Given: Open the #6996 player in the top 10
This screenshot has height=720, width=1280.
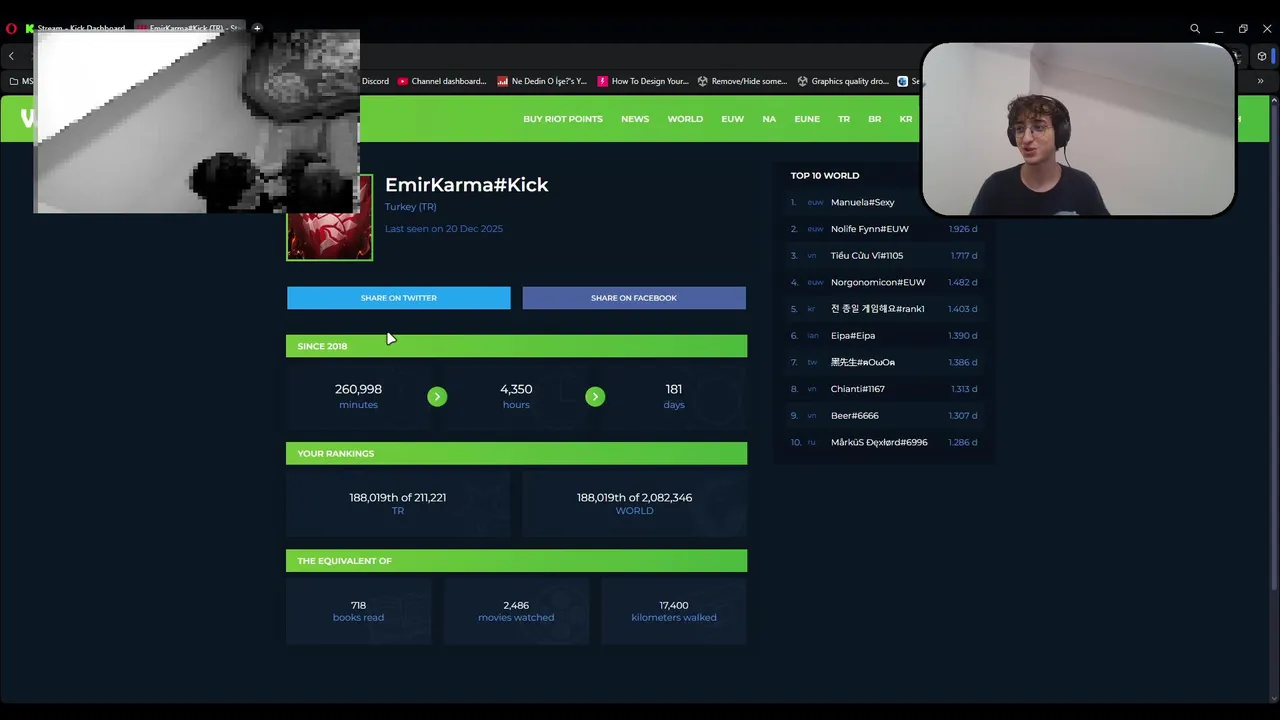Looking at the screenshot, I should 879,442.
